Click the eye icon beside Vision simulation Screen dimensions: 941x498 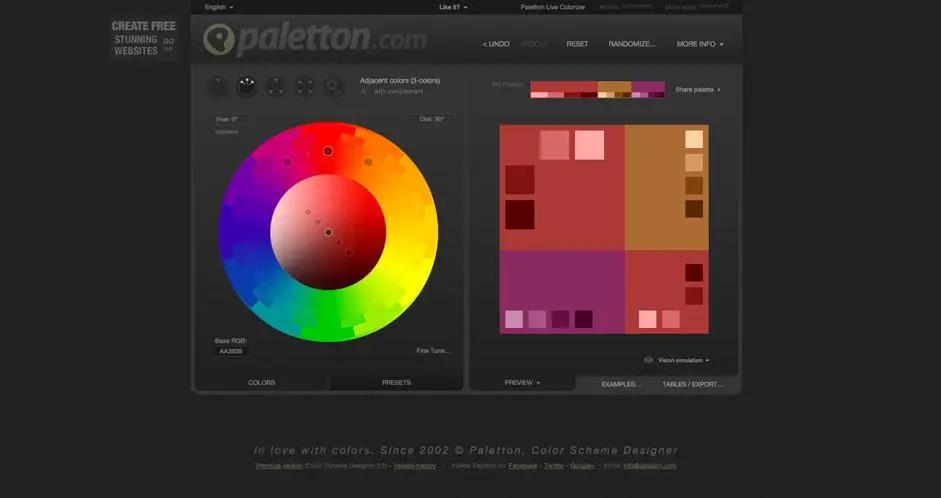648,360
